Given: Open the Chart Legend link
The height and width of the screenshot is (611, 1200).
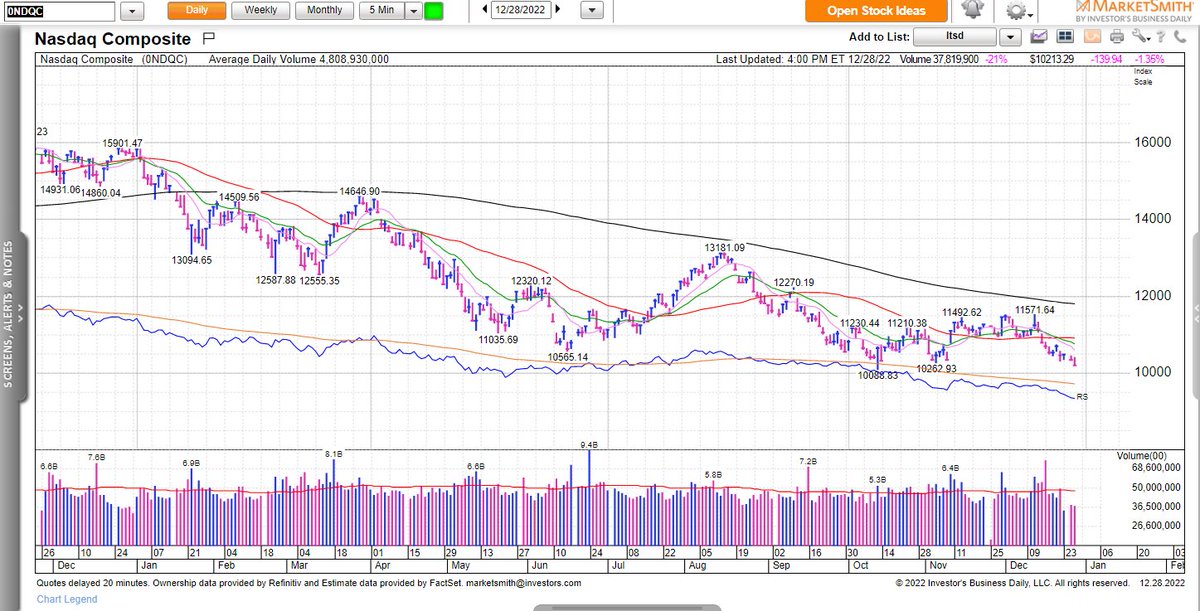Looking at the screenshot, I should [67, 600].
